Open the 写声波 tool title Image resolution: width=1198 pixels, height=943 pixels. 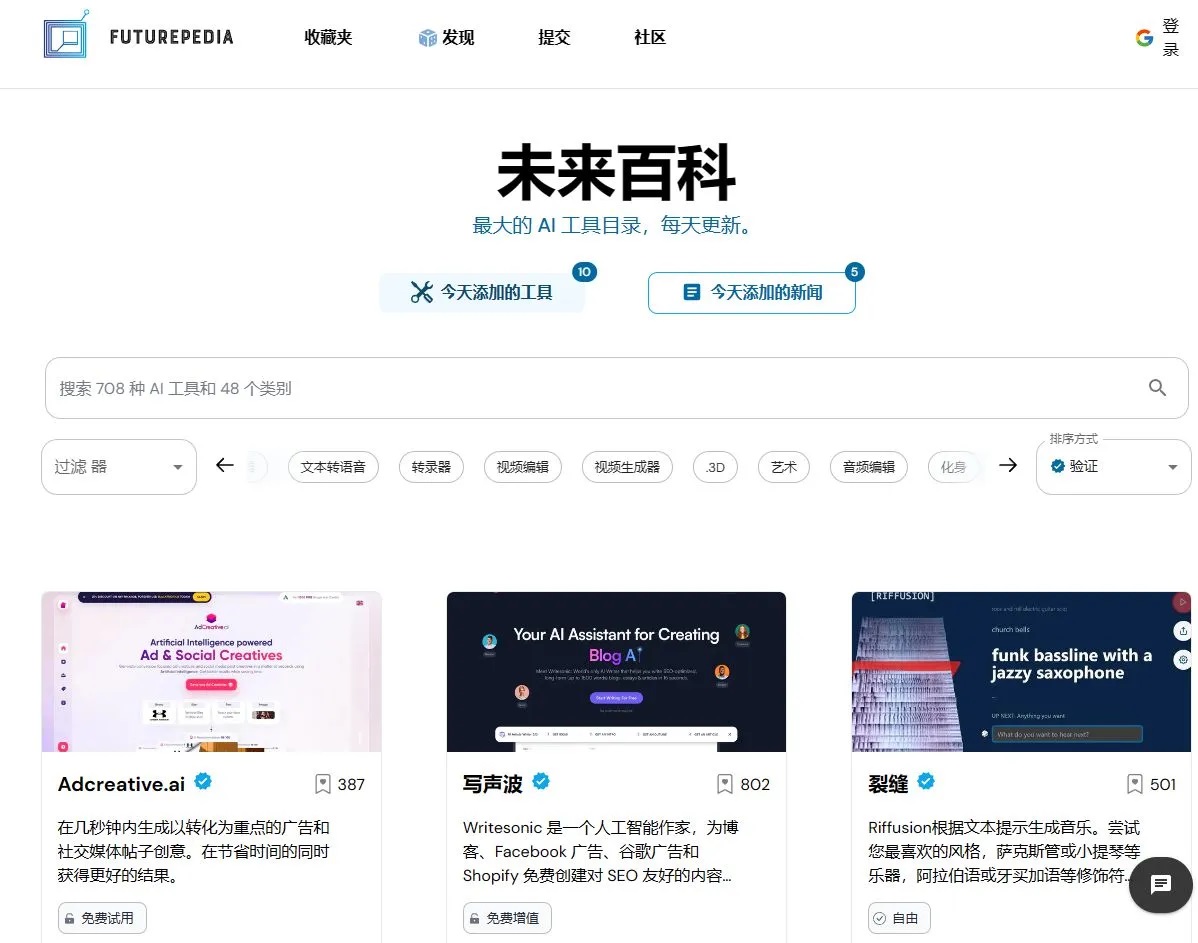(493, 784)
